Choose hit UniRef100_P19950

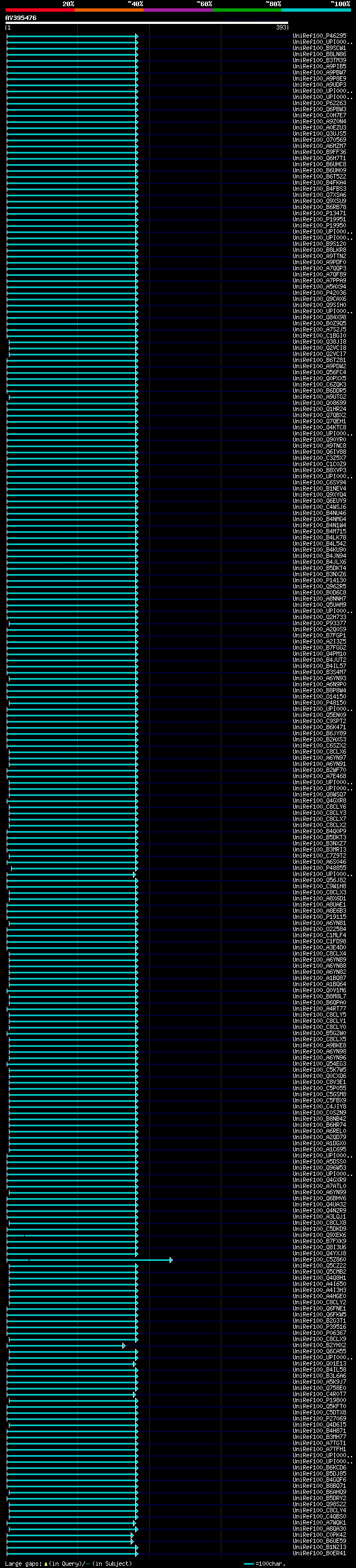(319, 226)
